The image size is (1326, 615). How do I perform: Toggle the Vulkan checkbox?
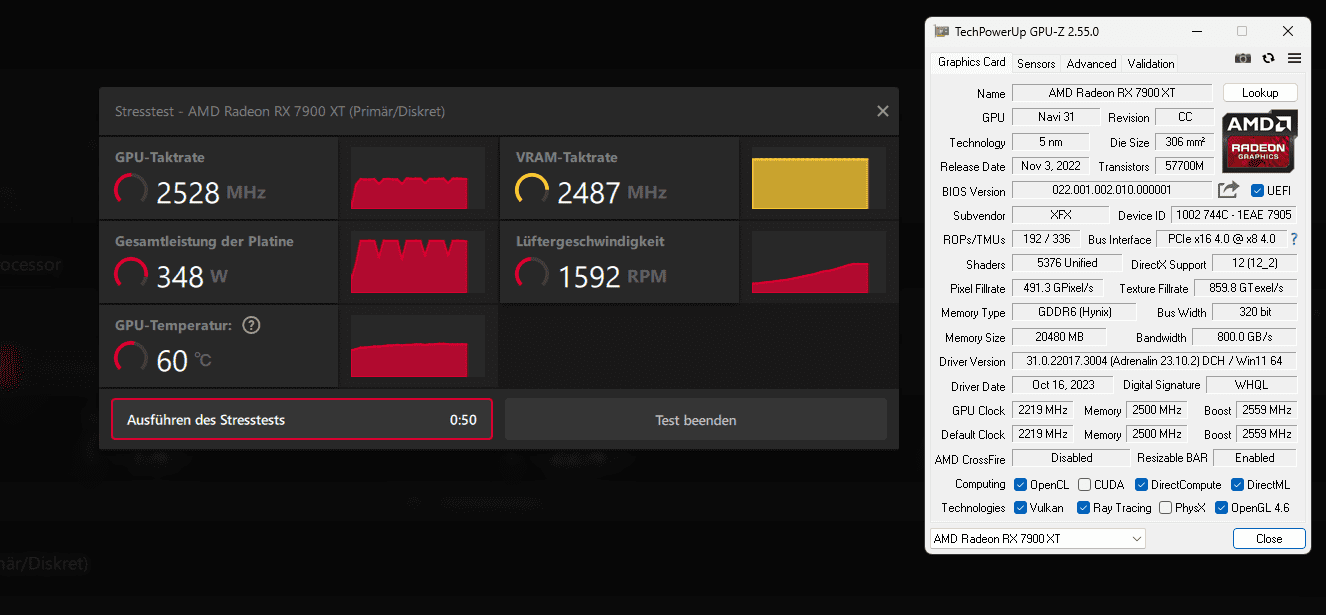tap(1020, 508)
